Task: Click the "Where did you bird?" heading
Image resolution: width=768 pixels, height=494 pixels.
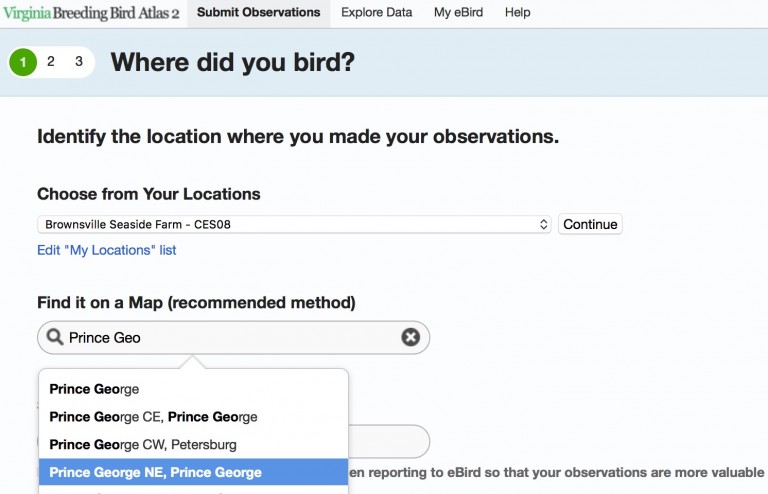Action: click(232, 63)
